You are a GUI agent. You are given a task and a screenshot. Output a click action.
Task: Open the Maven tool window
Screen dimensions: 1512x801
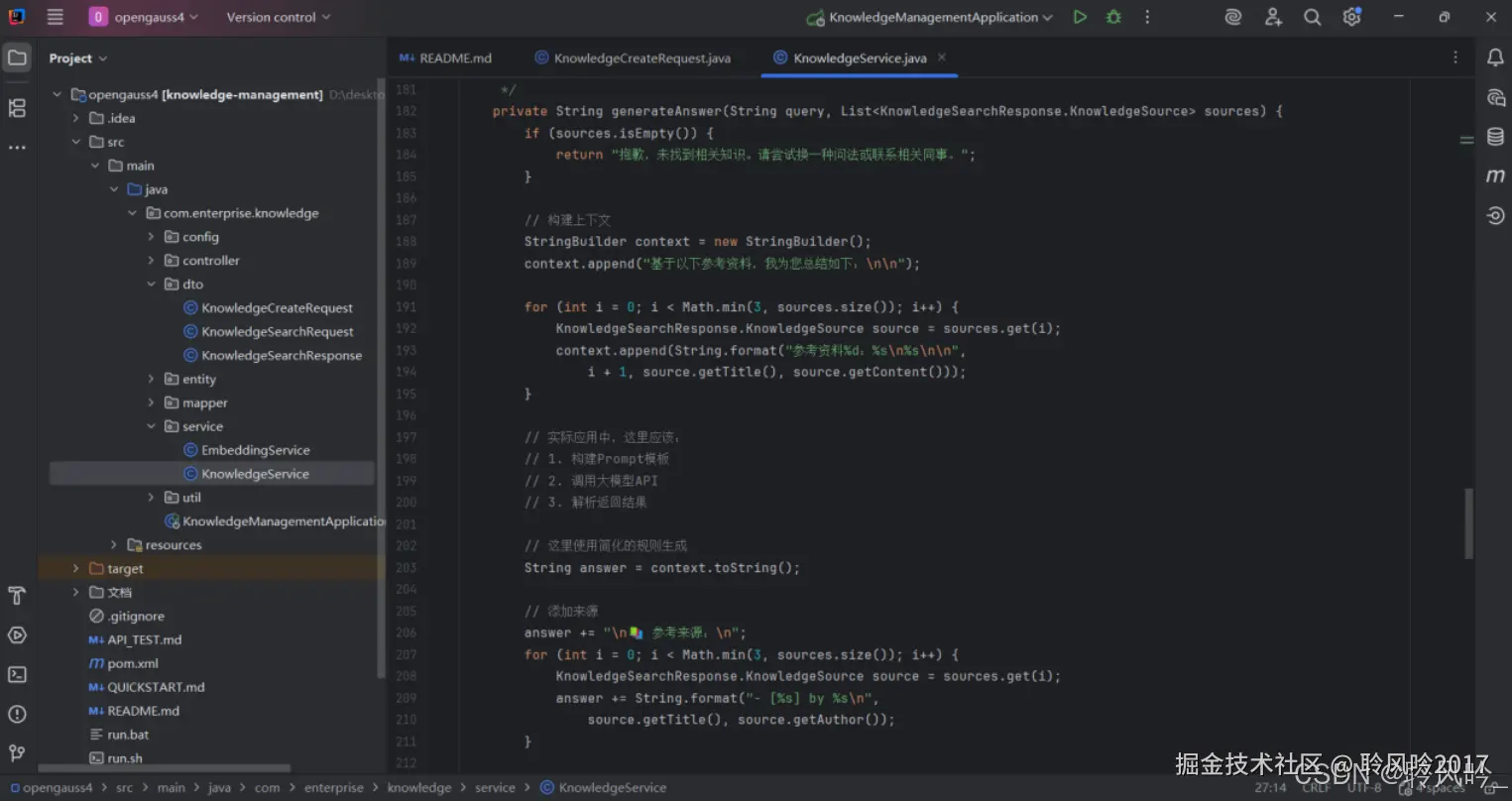1494,175
